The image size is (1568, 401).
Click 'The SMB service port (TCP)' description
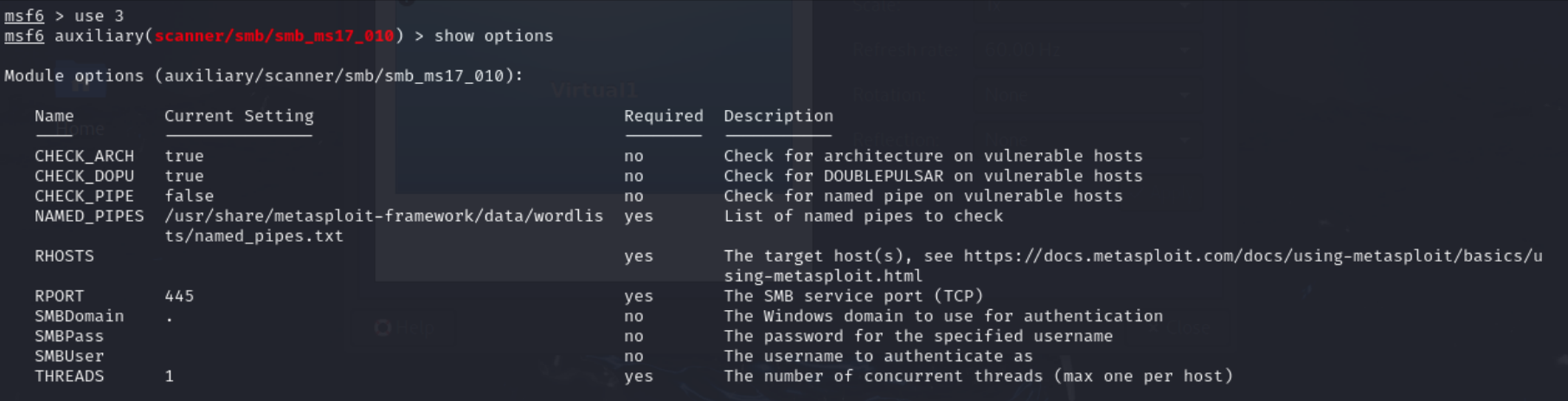[853, 295]
